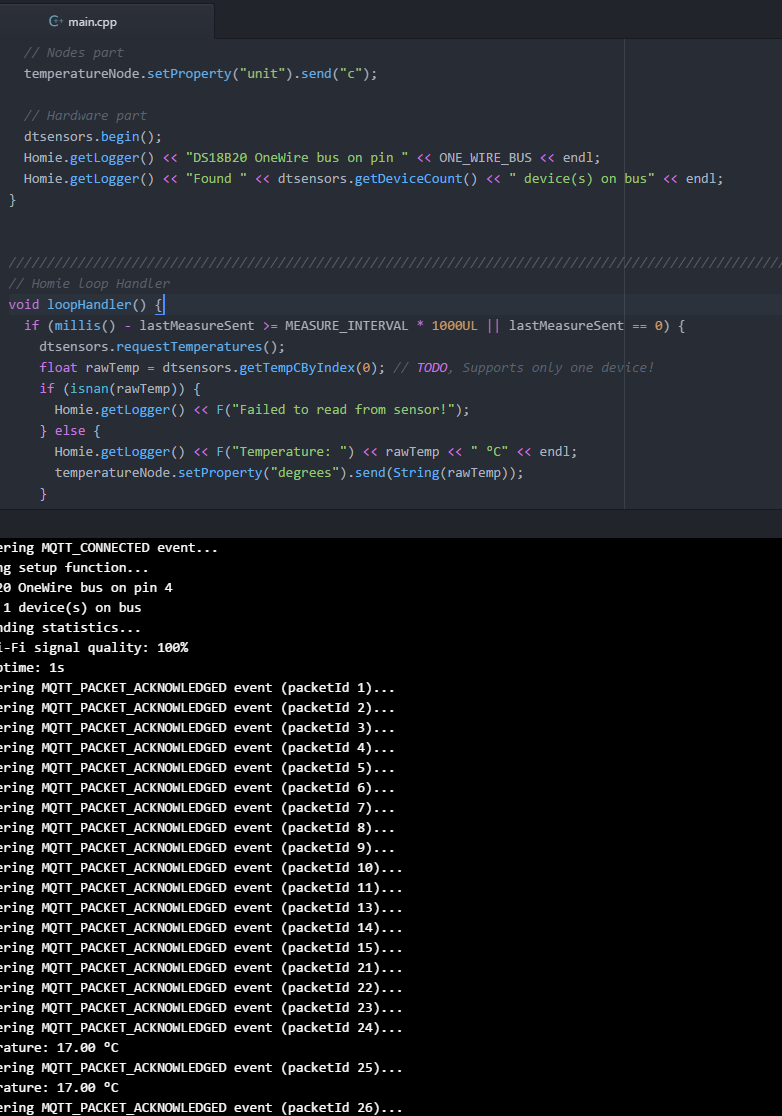The image size is (782, 1116).
Task: Click the uptime '1s' terminal line
Action: 32,668
